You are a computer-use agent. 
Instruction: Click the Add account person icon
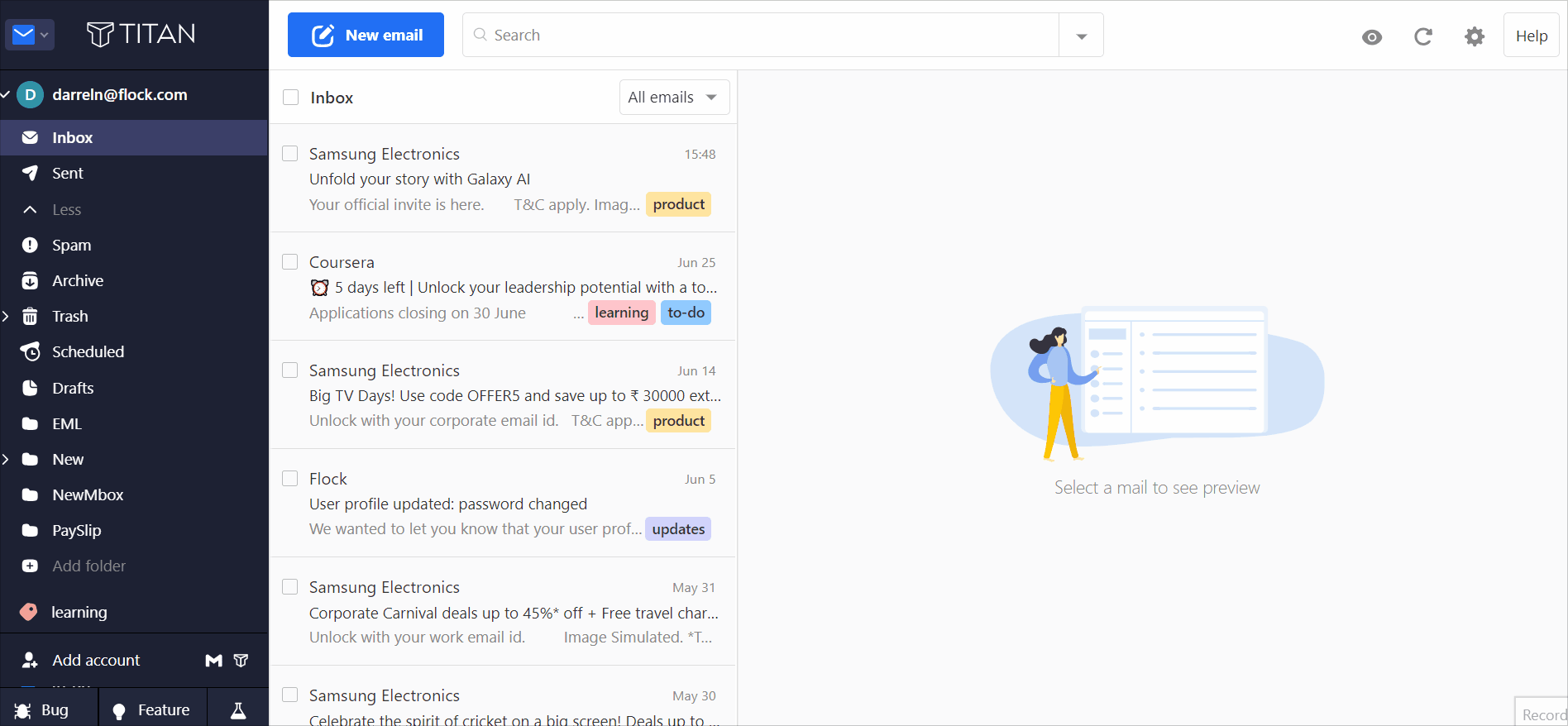pos(30,660)
